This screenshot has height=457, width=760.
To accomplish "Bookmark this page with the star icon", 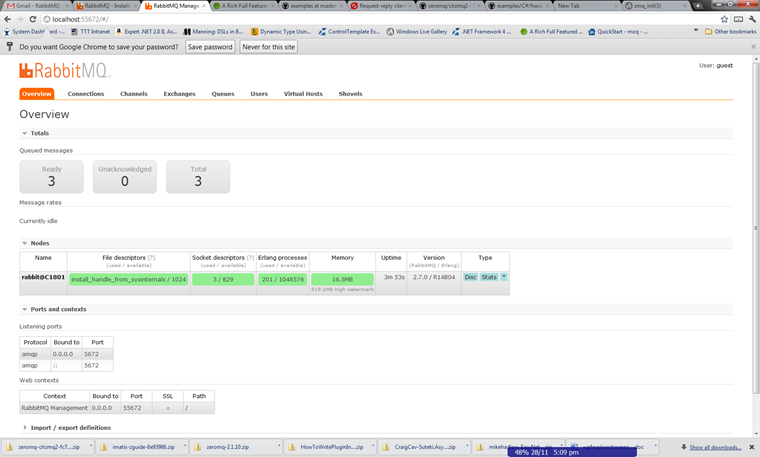I will point(724,19).
